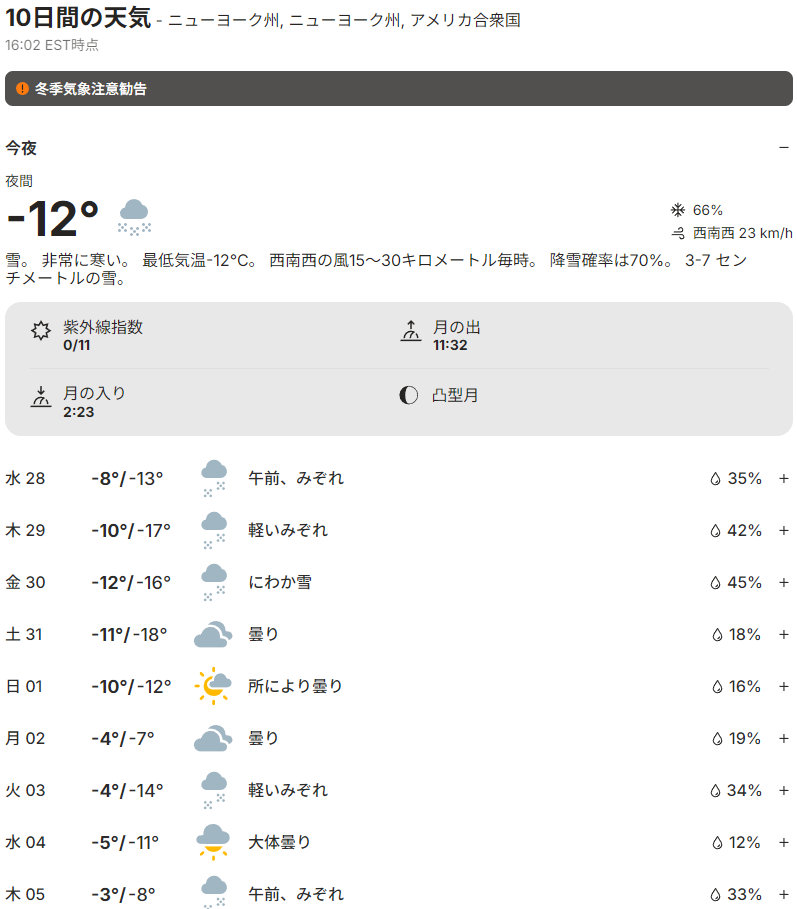Expand the 木 05 forecast row
This screenshot has height=909, width=797.
coord(783,894)
